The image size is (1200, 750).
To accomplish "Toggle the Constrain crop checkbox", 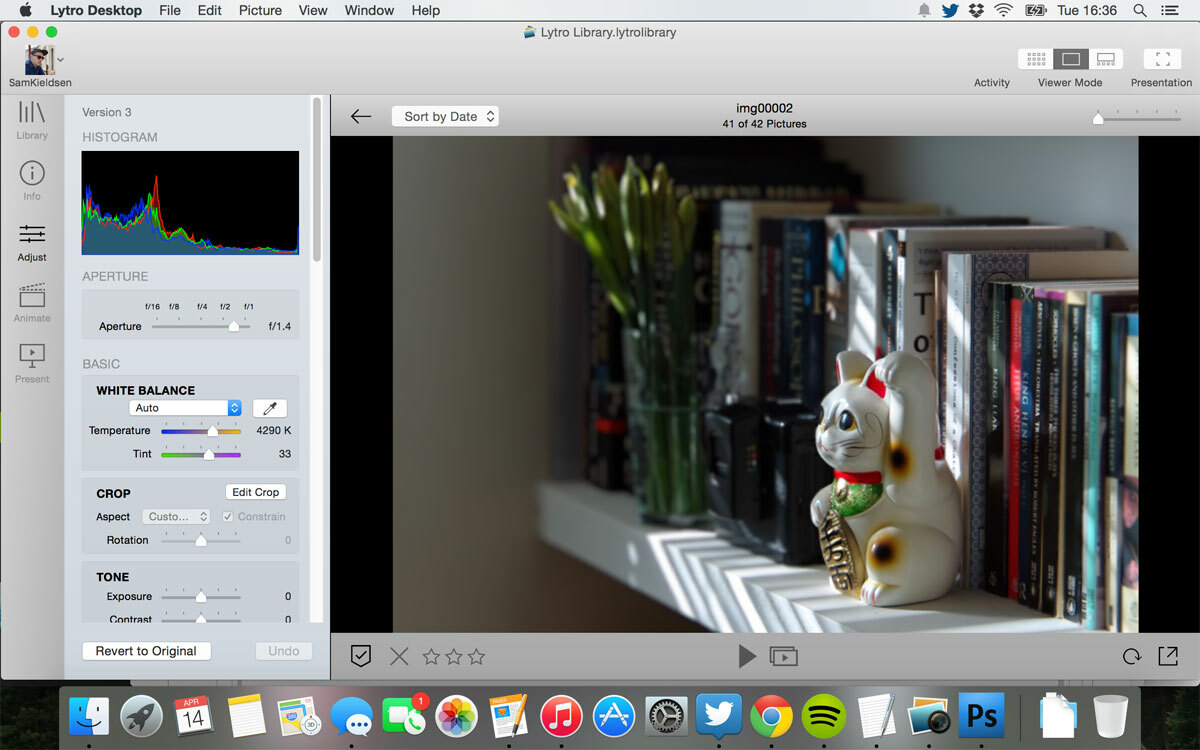I will [x=228, y=517].
